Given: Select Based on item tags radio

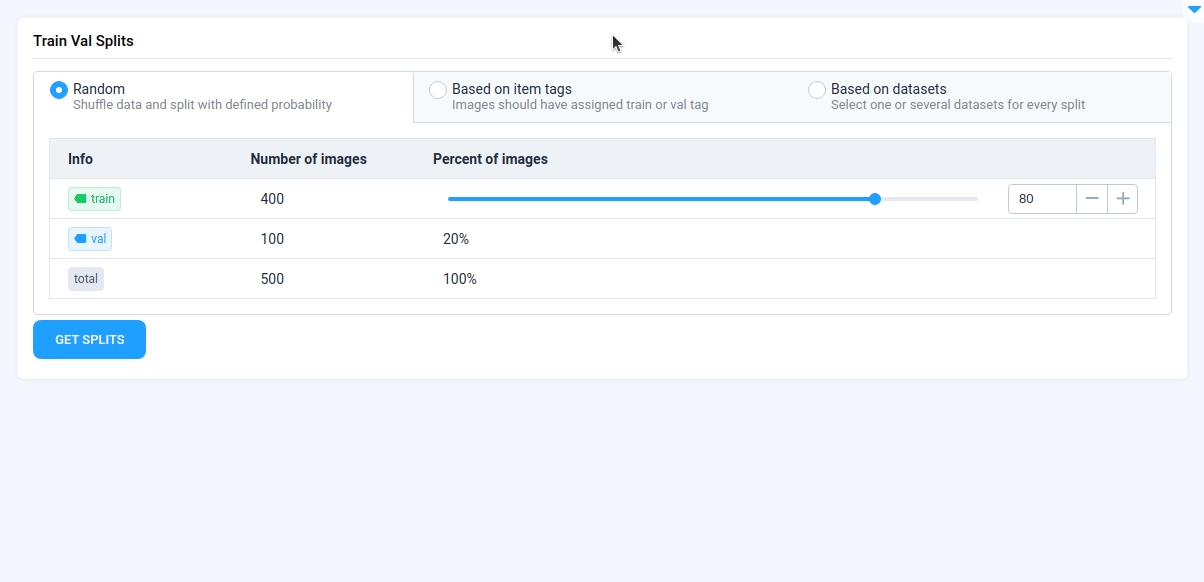Looking at the screenshot, I should [x=438, y=90].
